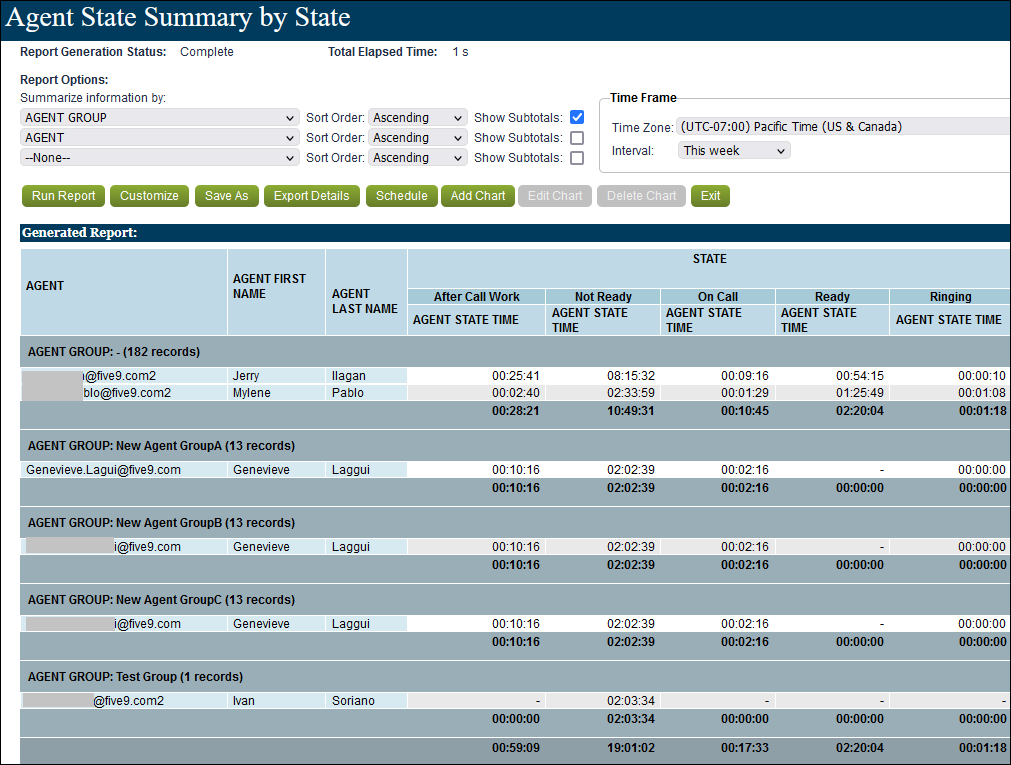This screenshot has height=765, width=1011.
Task: Uncheck Show Subtotals for AGENT GROUP
Action: [x=577, y=118]
